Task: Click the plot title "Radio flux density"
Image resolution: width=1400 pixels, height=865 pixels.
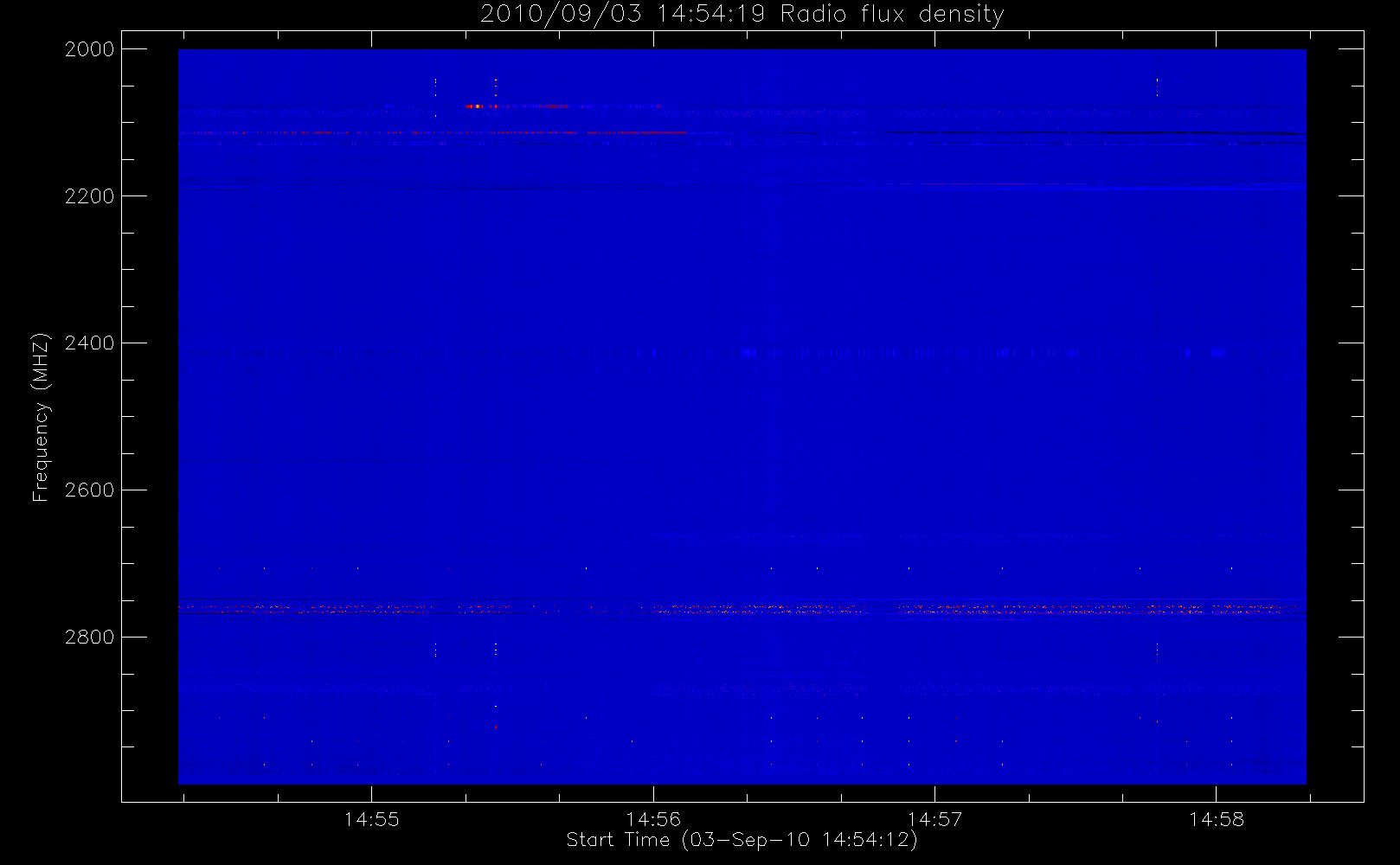Action: click(x=892, y=15)
